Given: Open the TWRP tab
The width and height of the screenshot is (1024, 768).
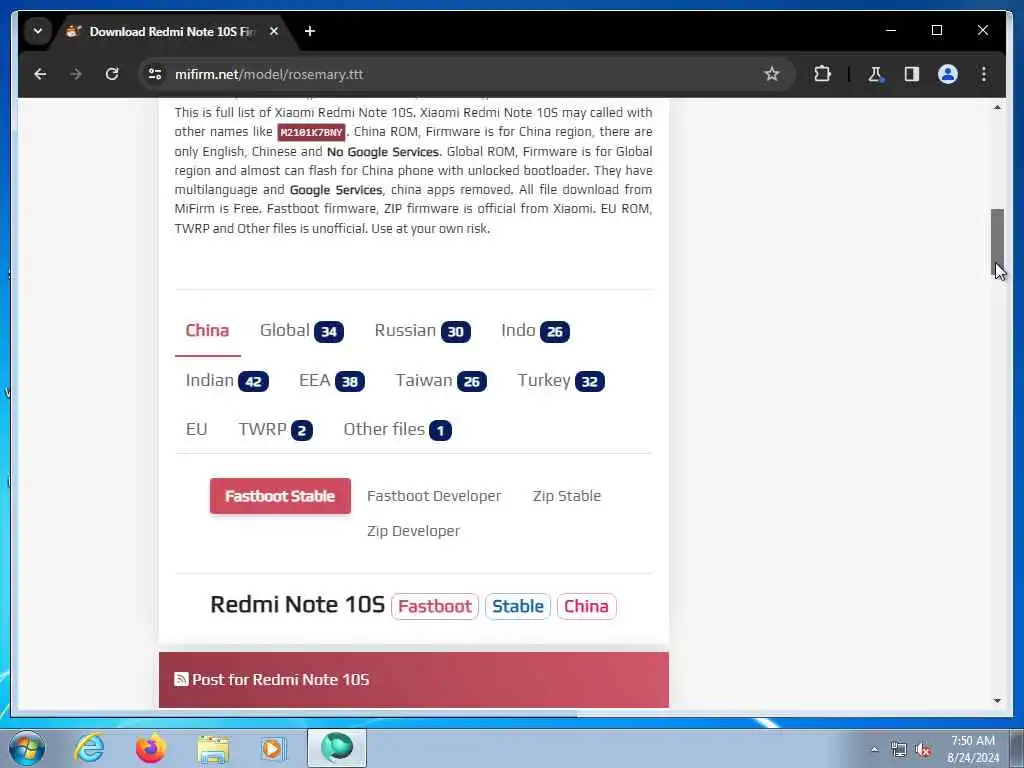Looking at the screenshot, I should tap(275, 430).
